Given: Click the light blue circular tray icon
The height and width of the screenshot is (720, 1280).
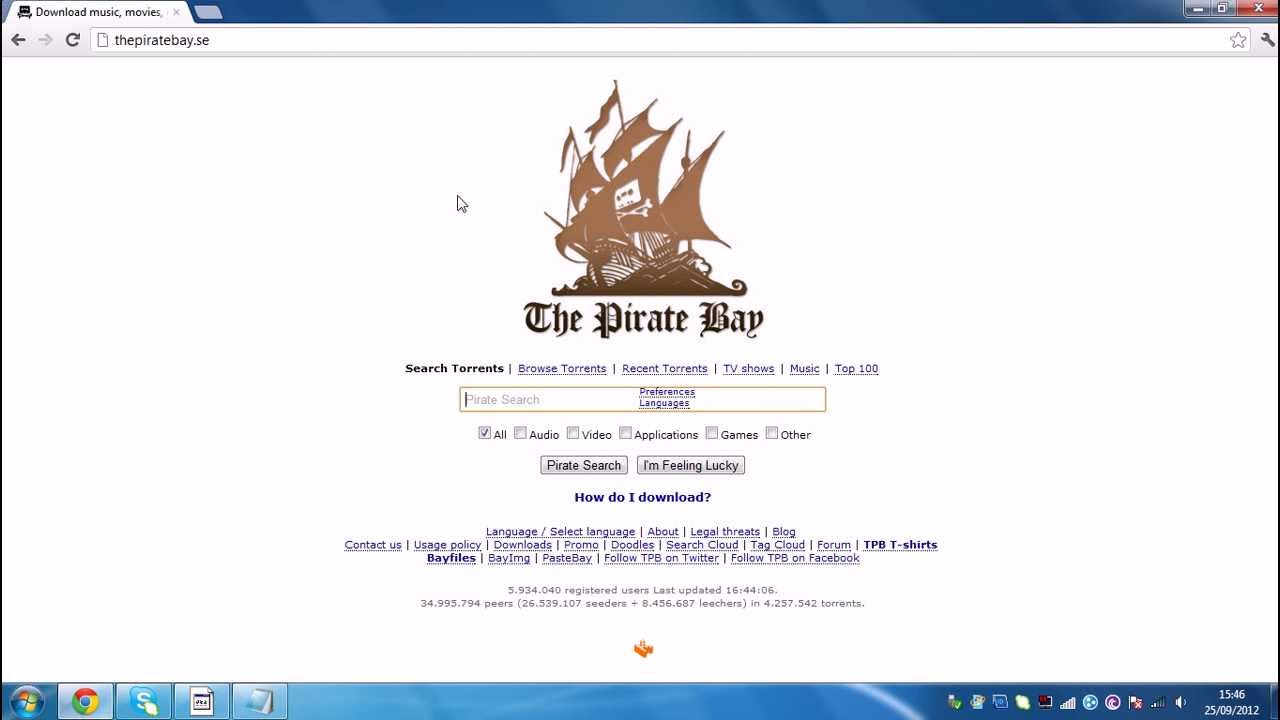Looking at the screenshot, I should point(1090,702).
